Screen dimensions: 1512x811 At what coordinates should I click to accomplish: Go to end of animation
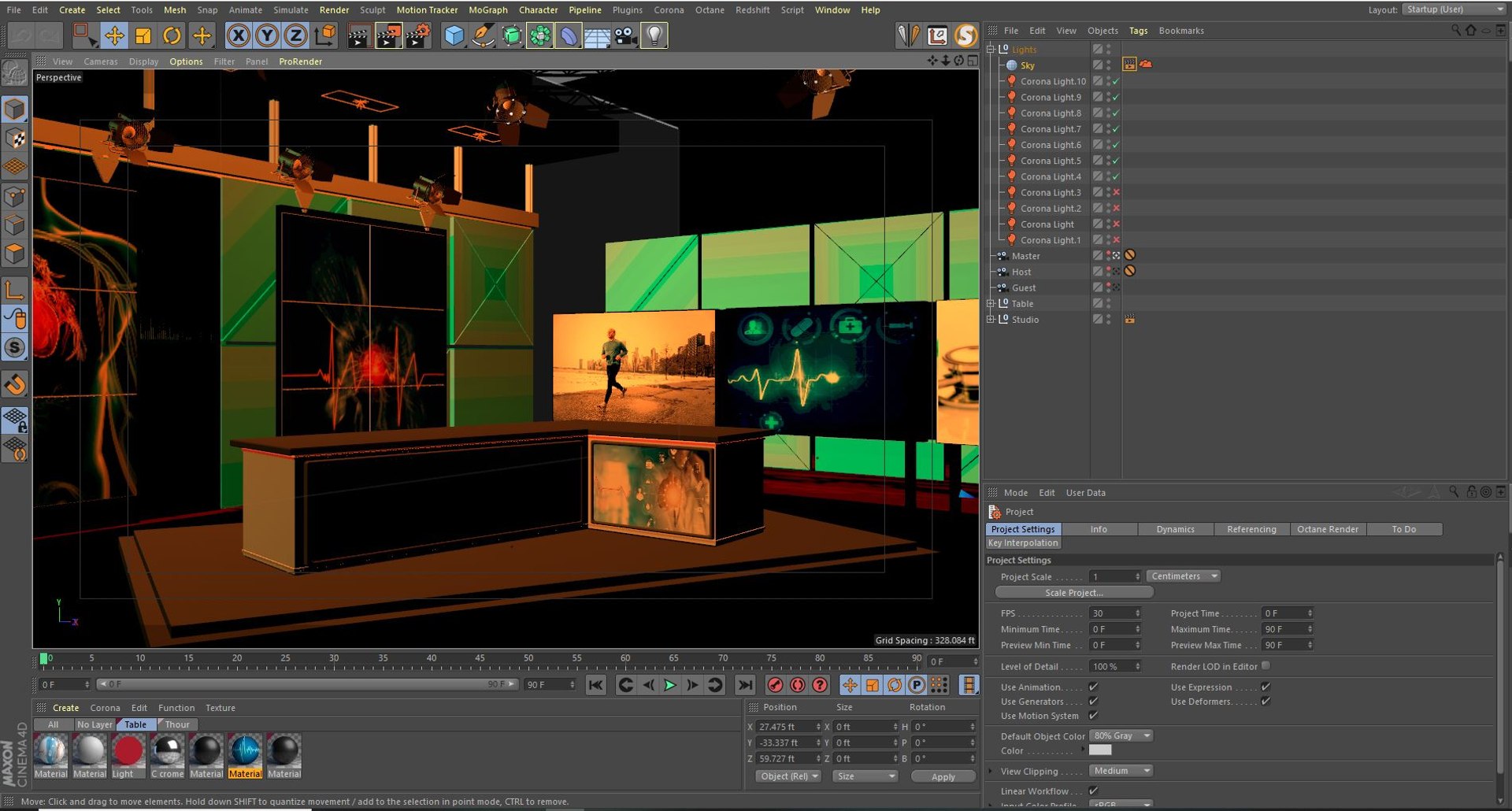coord(745,685)
